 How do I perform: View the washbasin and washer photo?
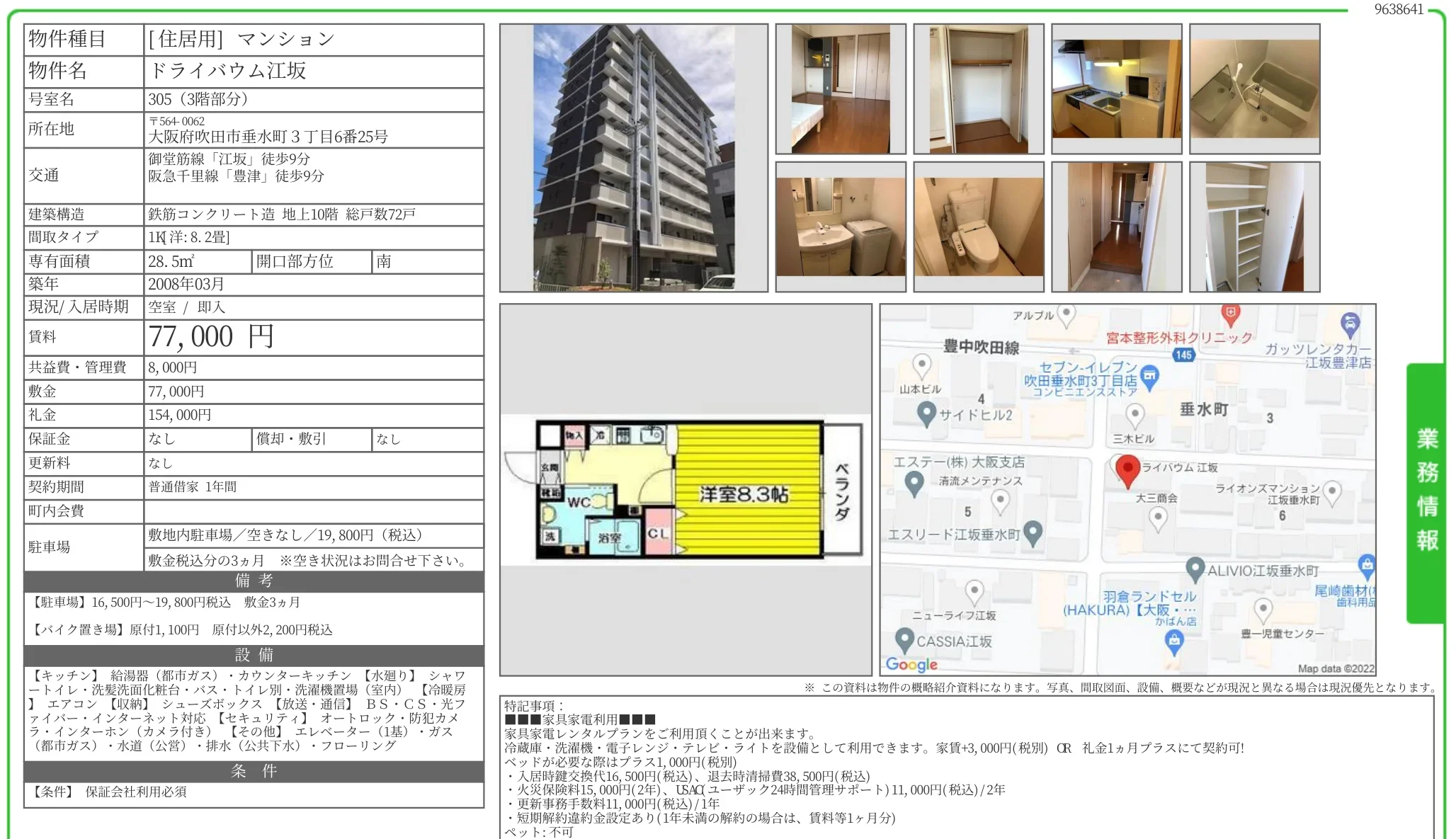(x=841, y=227)
